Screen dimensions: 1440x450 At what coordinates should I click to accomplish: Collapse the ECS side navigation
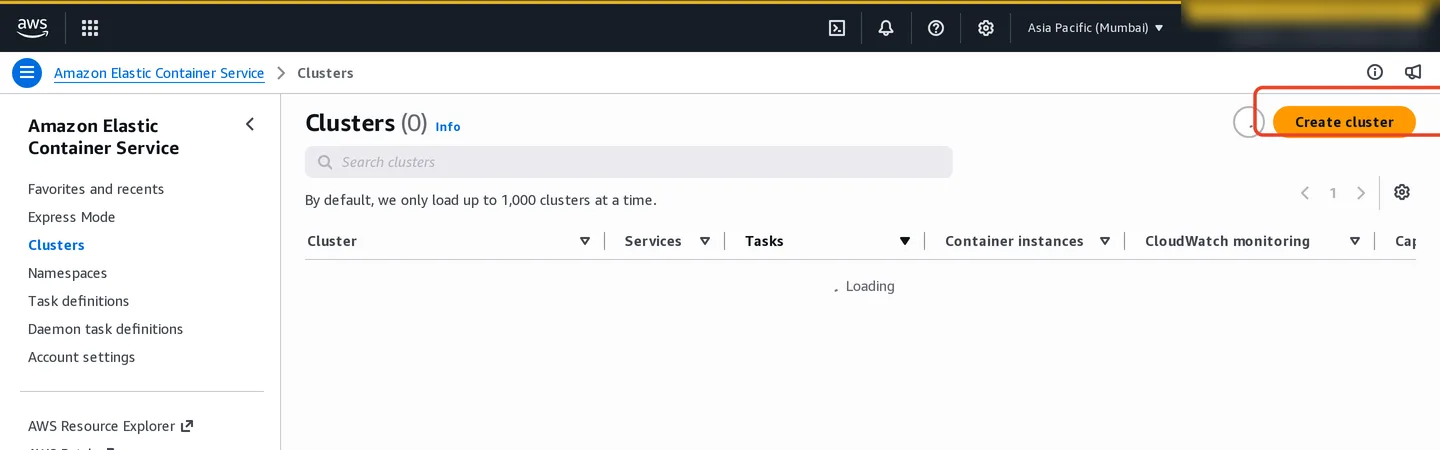pyautogui.click(x=250, y=124)
